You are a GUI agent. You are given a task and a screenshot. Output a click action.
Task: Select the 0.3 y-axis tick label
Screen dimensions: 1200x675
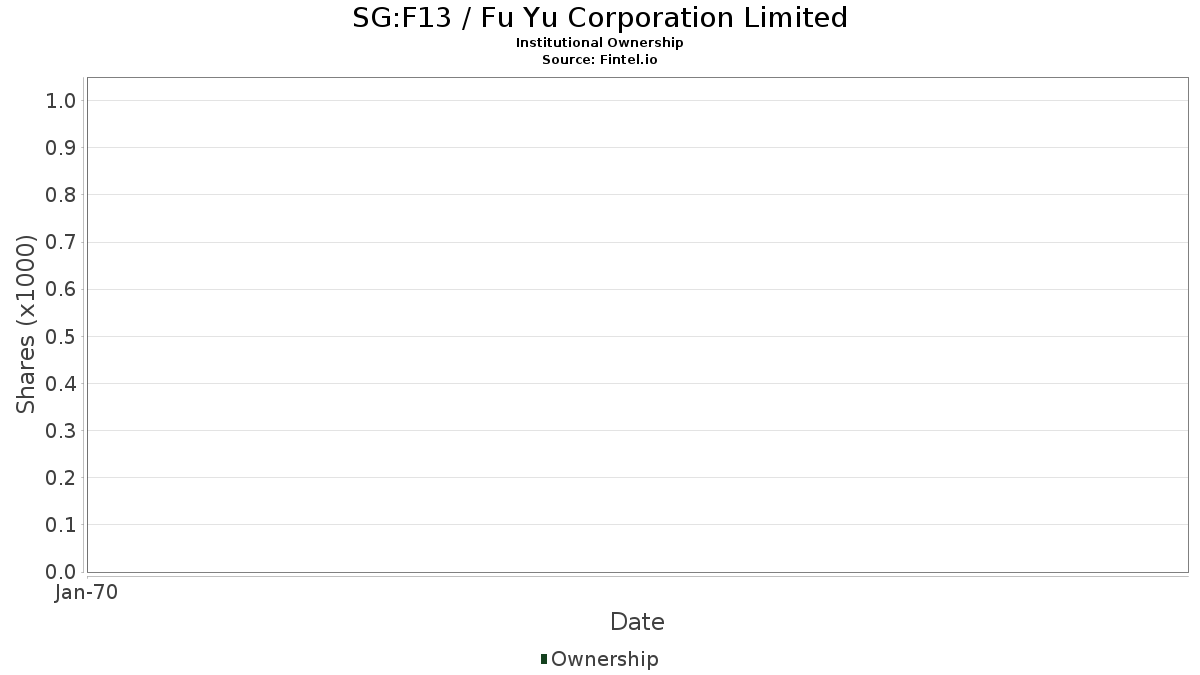pyautogui.click(x=61, y=431)
